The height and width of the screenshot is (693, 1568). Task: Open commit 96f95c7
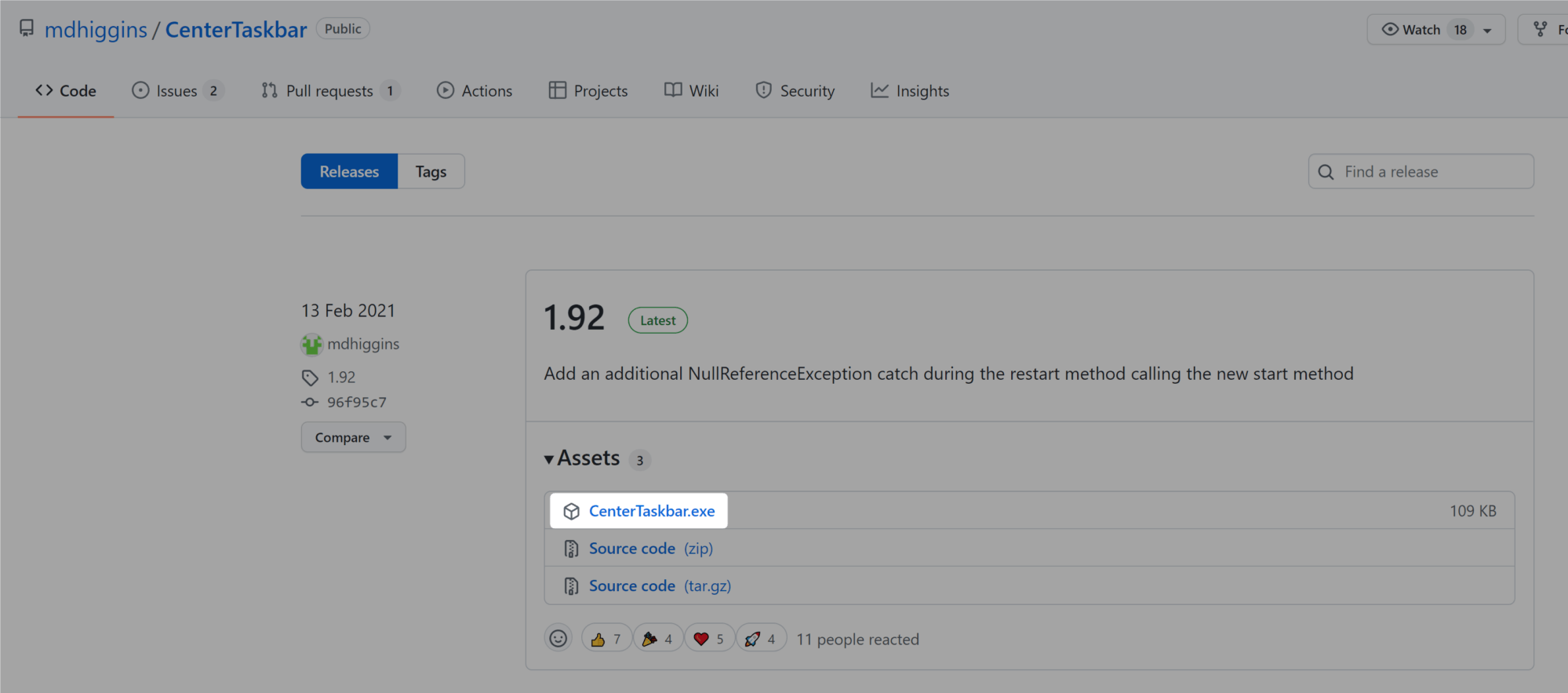(357, 403)
